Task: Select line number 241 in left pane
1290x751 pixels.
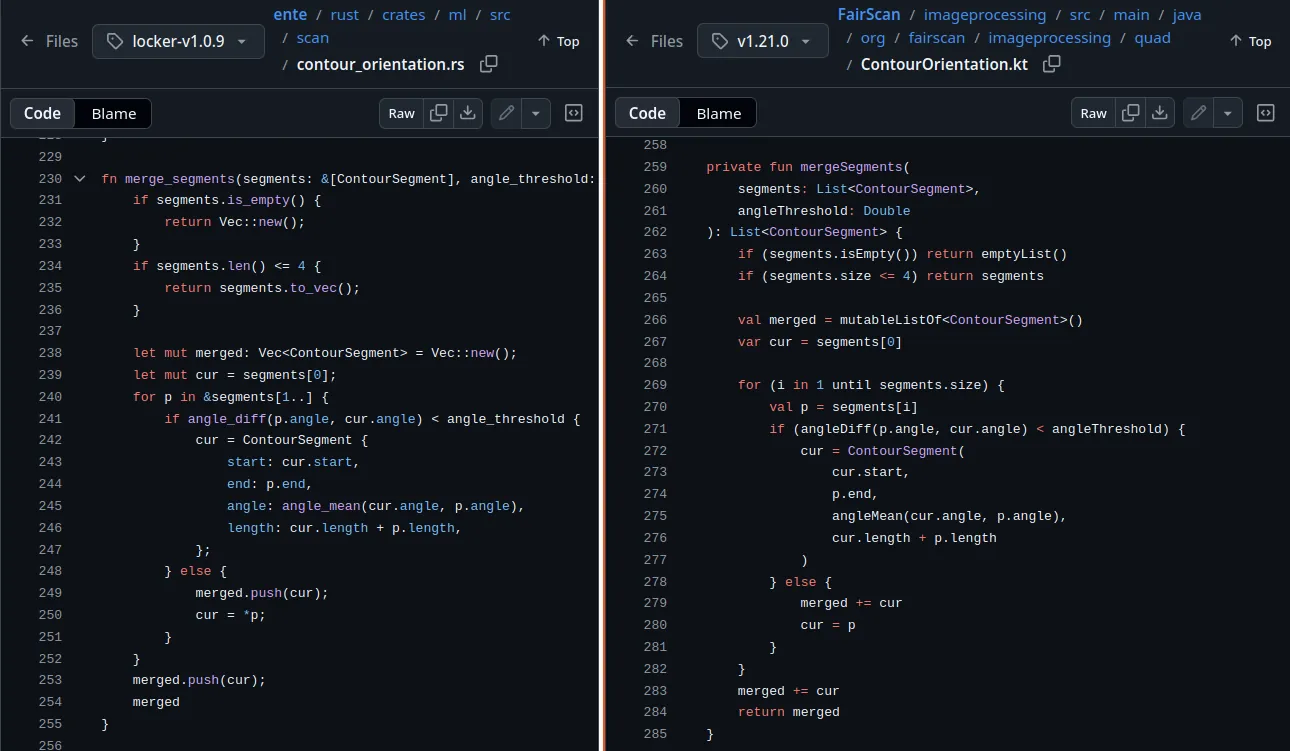Action: pos(50,419)
